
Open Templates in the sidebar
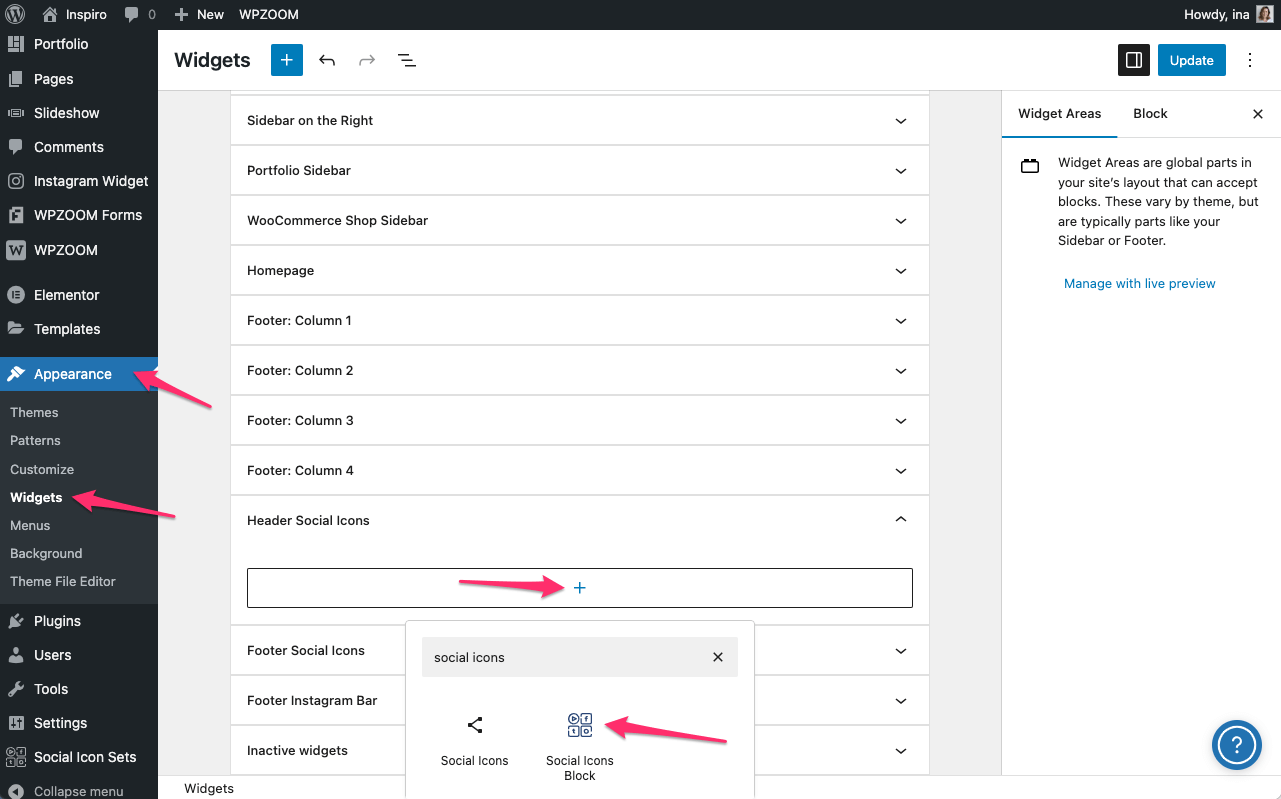pos(67,329)
